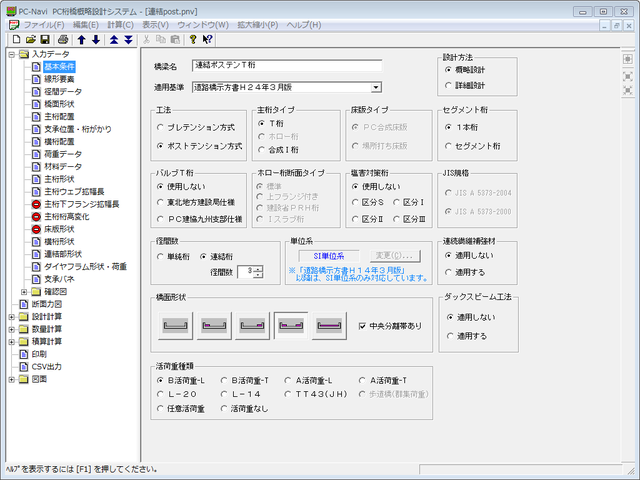Toggle the 中央分離帯あり checkbox

[363, 325]
